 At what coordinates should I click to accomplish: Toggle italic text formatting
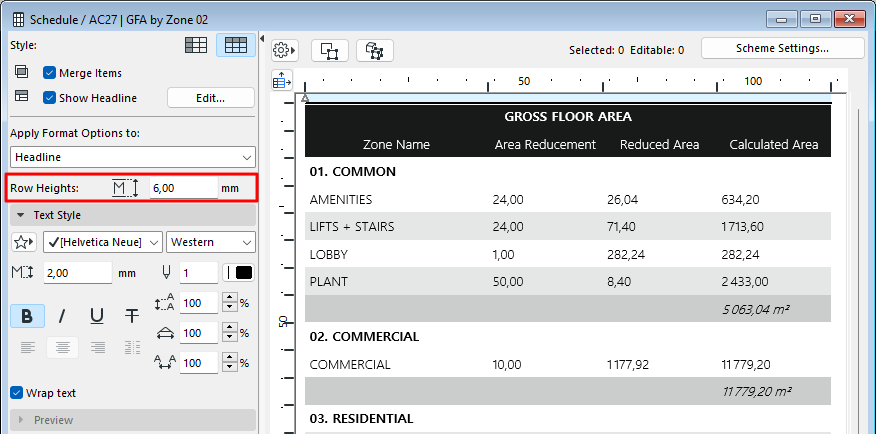(x=62, y=317)
